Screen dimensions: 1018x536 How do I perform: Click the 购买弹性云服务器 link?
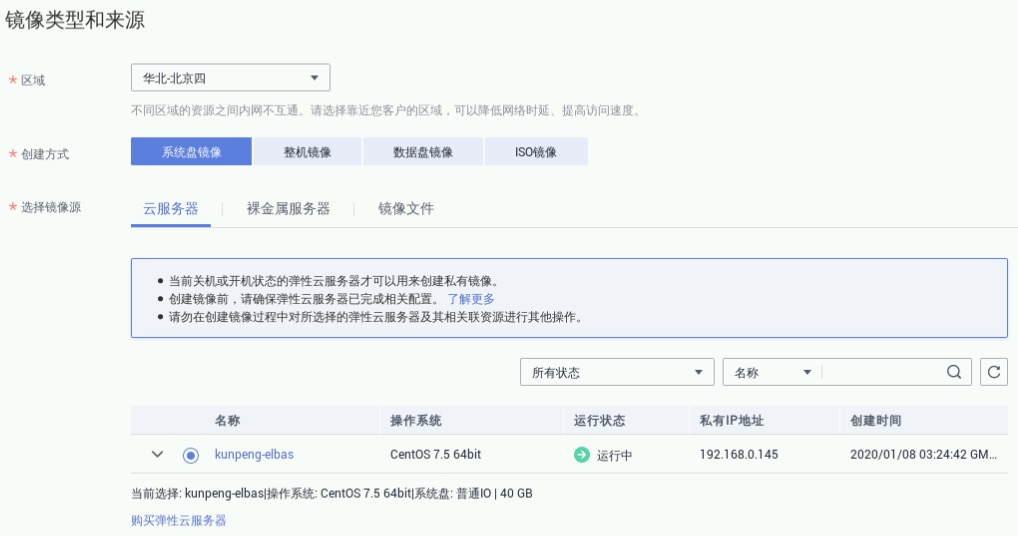point(178,520)
